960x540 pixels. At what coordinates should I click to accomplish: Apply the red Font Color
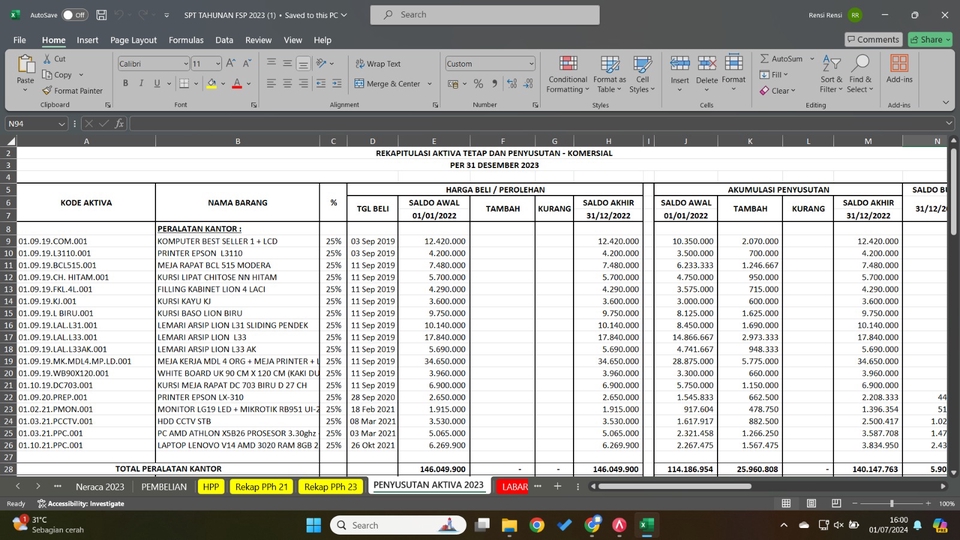pos(237,83)
